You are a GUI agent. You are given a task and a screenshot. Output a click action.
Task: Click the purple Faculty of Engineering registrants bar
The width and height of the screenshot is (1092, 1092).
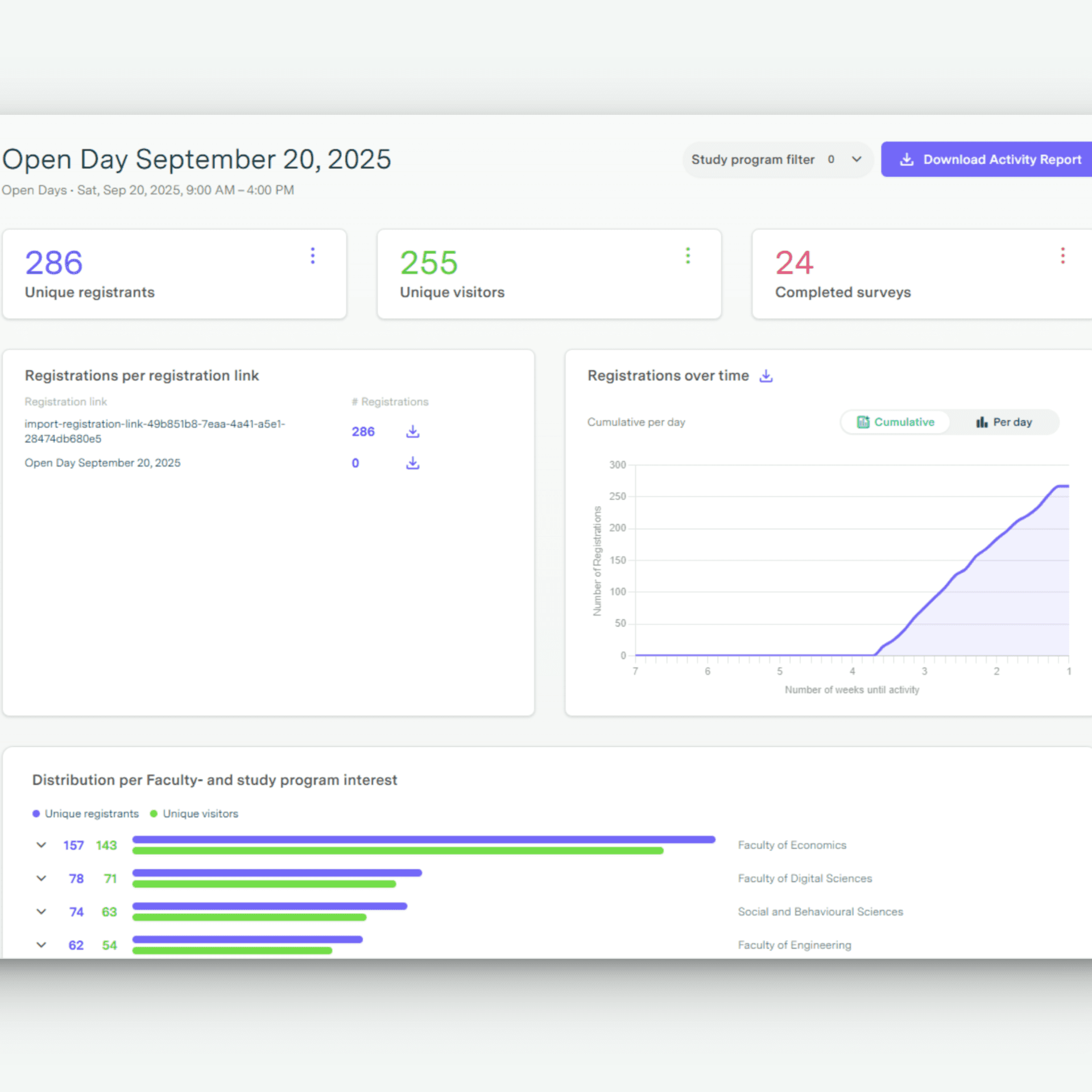coord(247,940)
